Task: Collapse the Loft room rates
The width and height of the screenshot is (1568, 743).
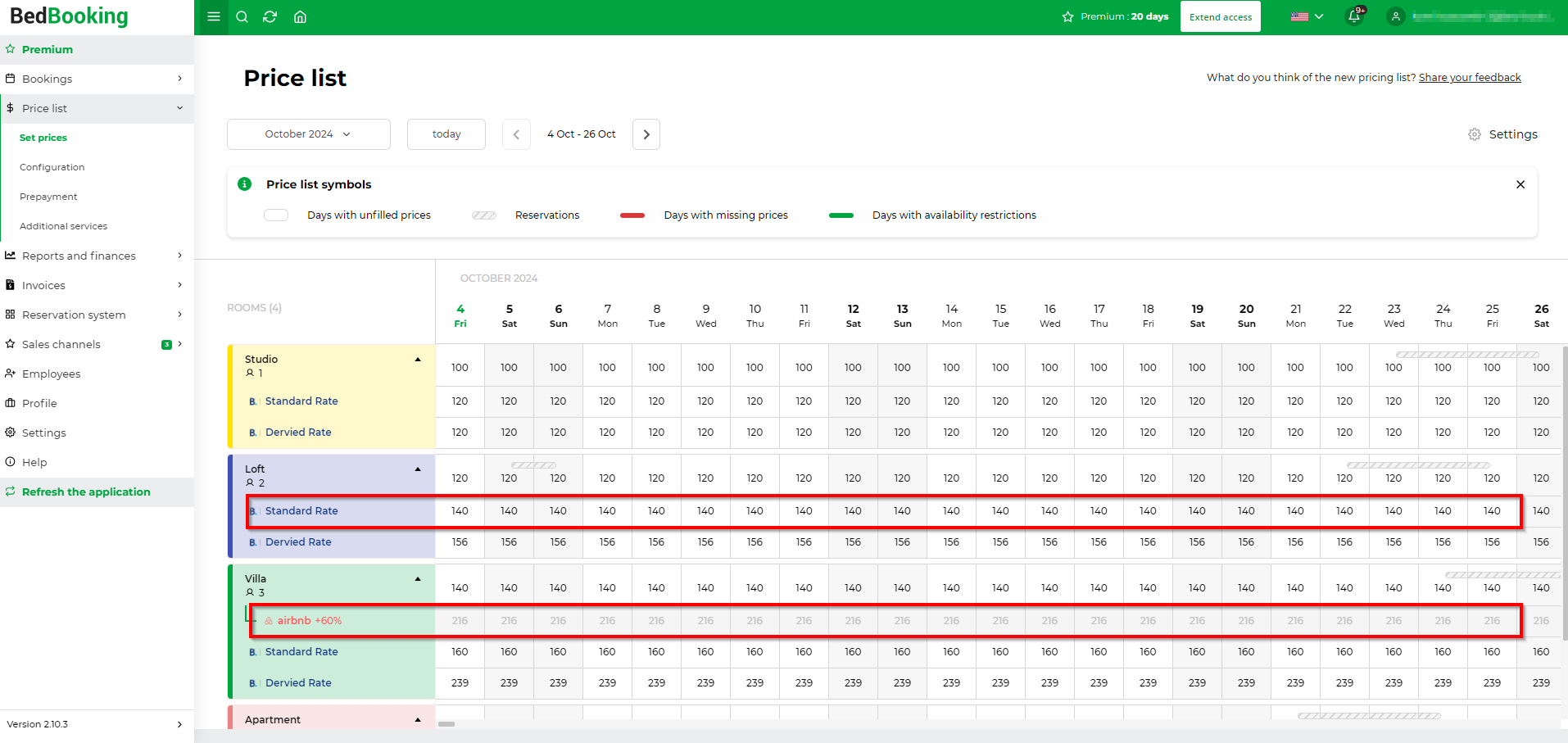Action: (418, 469)
